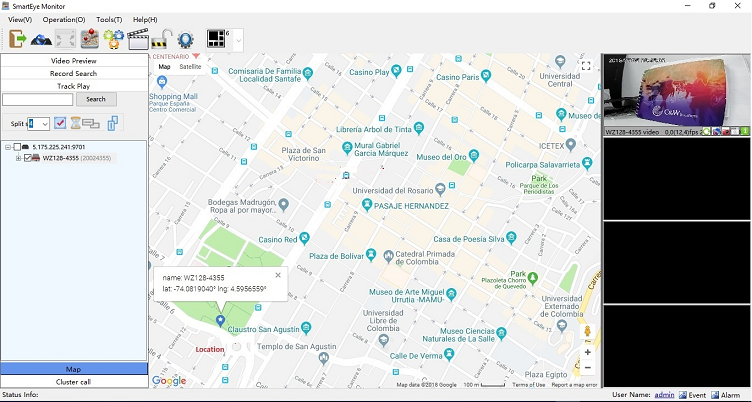Select the WZ128-4355 live video thumbnail

(x=676, y=91)
